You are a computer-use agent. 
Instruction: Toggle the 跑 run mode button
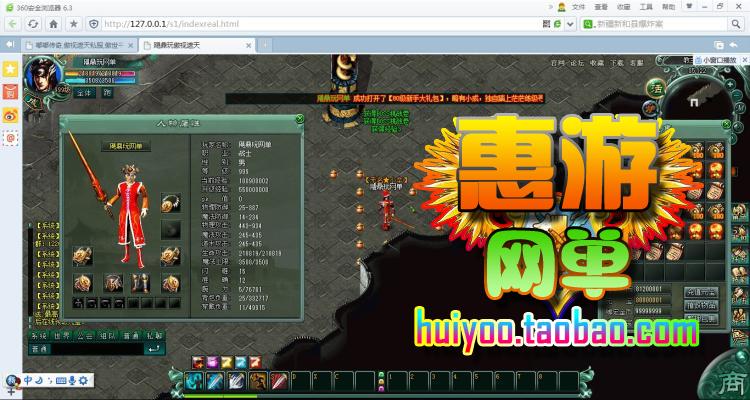(108, 93)
